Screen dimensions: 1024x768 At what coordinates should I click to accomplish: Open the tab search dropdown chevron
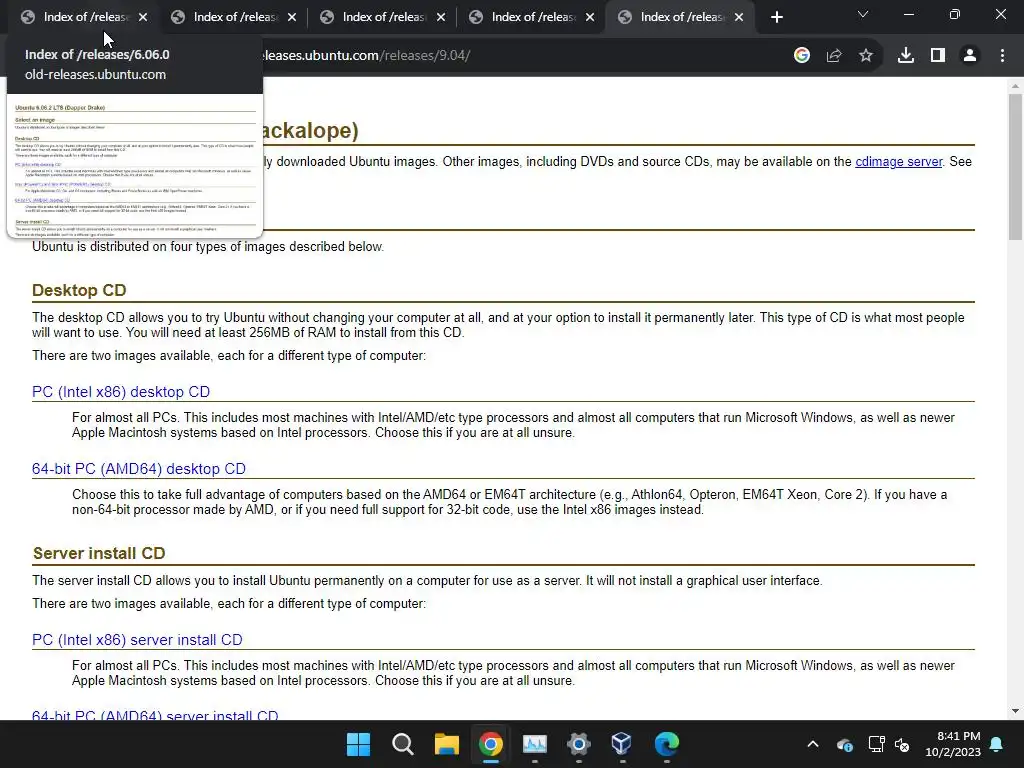[863, 14]
